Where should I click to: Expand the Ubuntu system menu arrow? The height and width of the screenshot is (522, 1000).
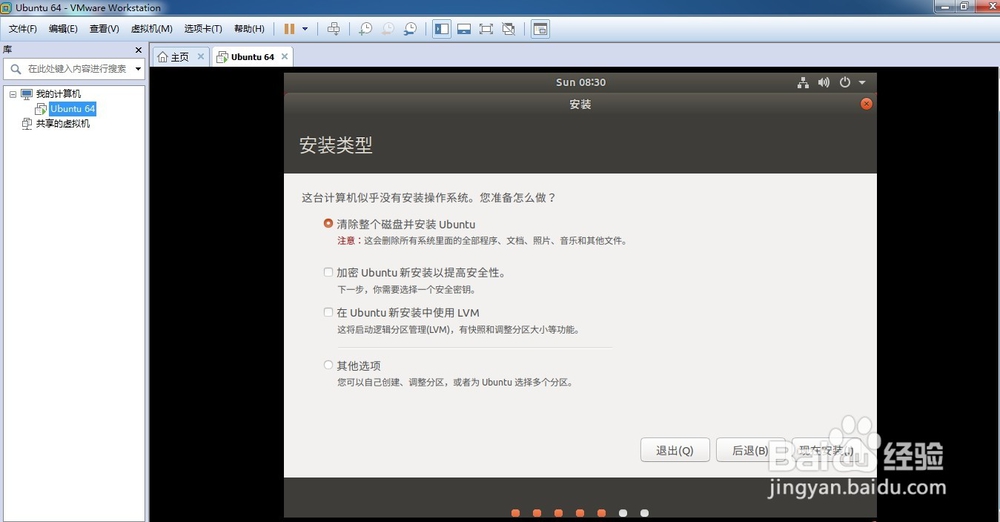[x=862, y=82]
